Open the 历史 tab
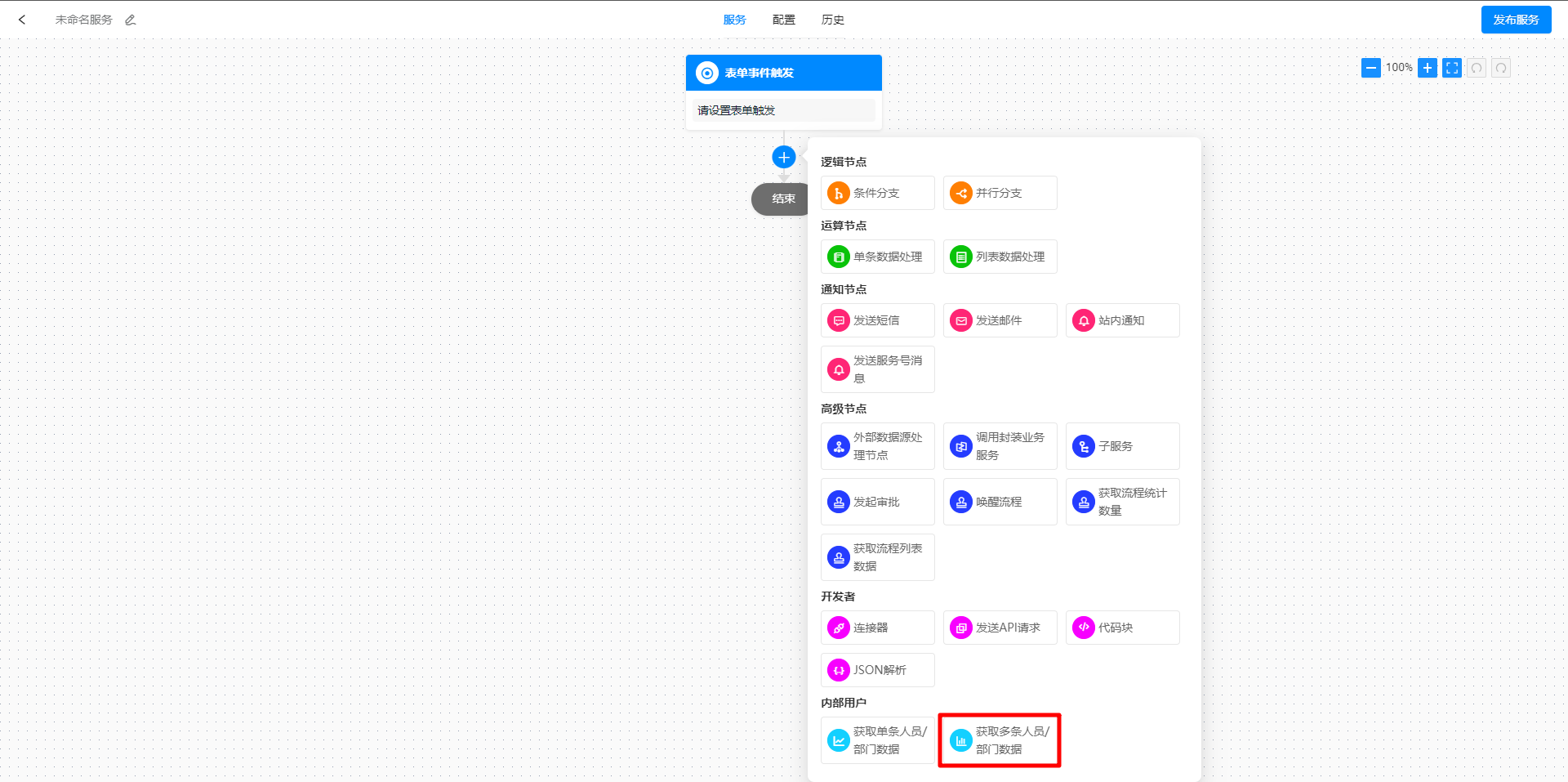 click(x=833, y=20)
